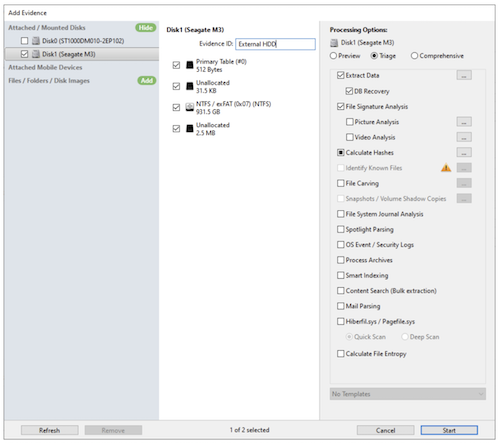Click the 2.5 MB Unallocated partition icon
The width and height of the screenshot is (500, 446).
point(190,129)
